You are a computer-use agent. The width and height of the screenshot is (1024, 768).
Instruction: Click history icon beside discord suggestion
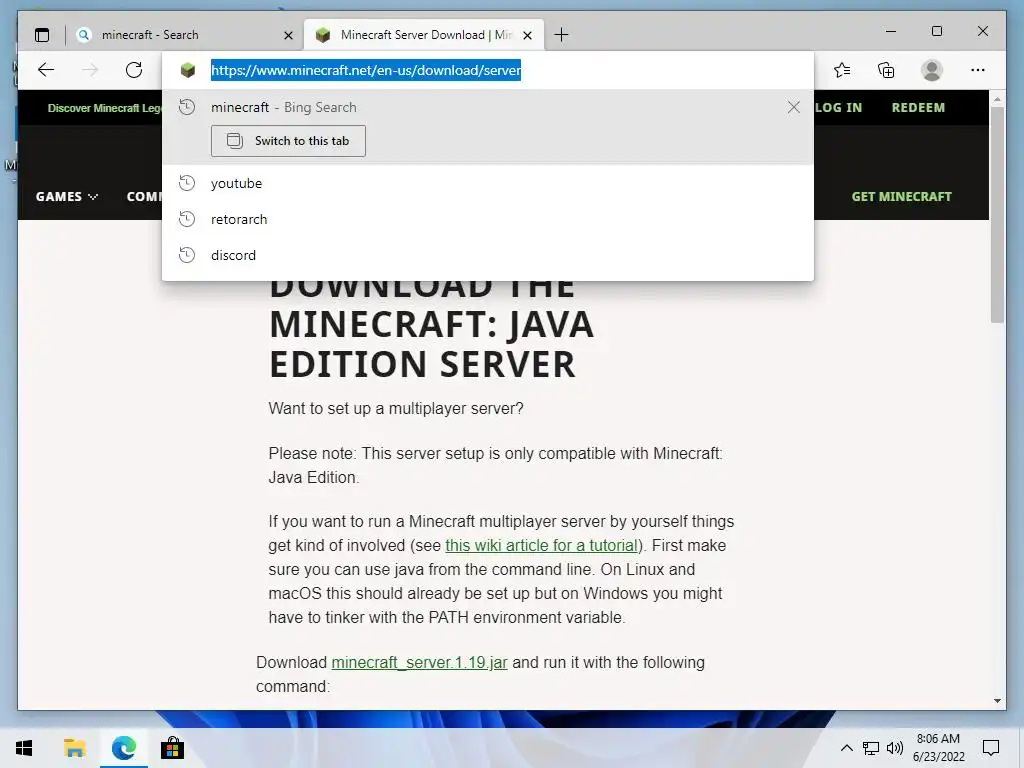[x=187, y=255]
